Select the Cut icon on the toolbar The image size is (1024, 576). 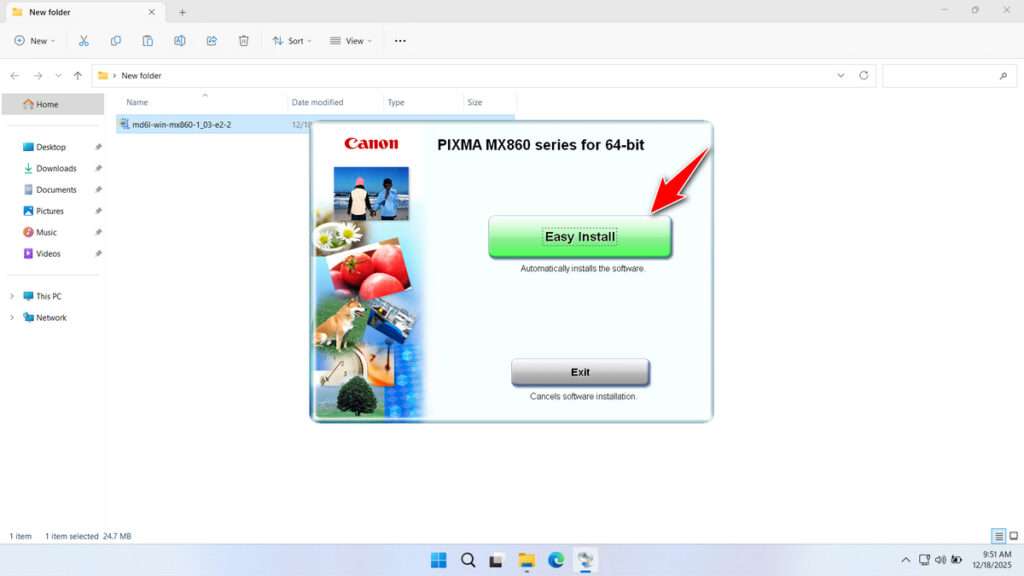(84, 40)
